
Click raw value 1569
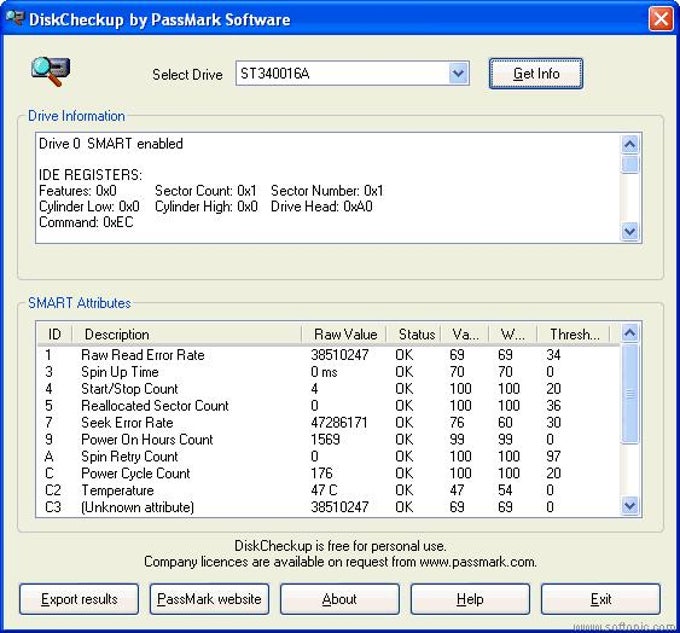325,440
